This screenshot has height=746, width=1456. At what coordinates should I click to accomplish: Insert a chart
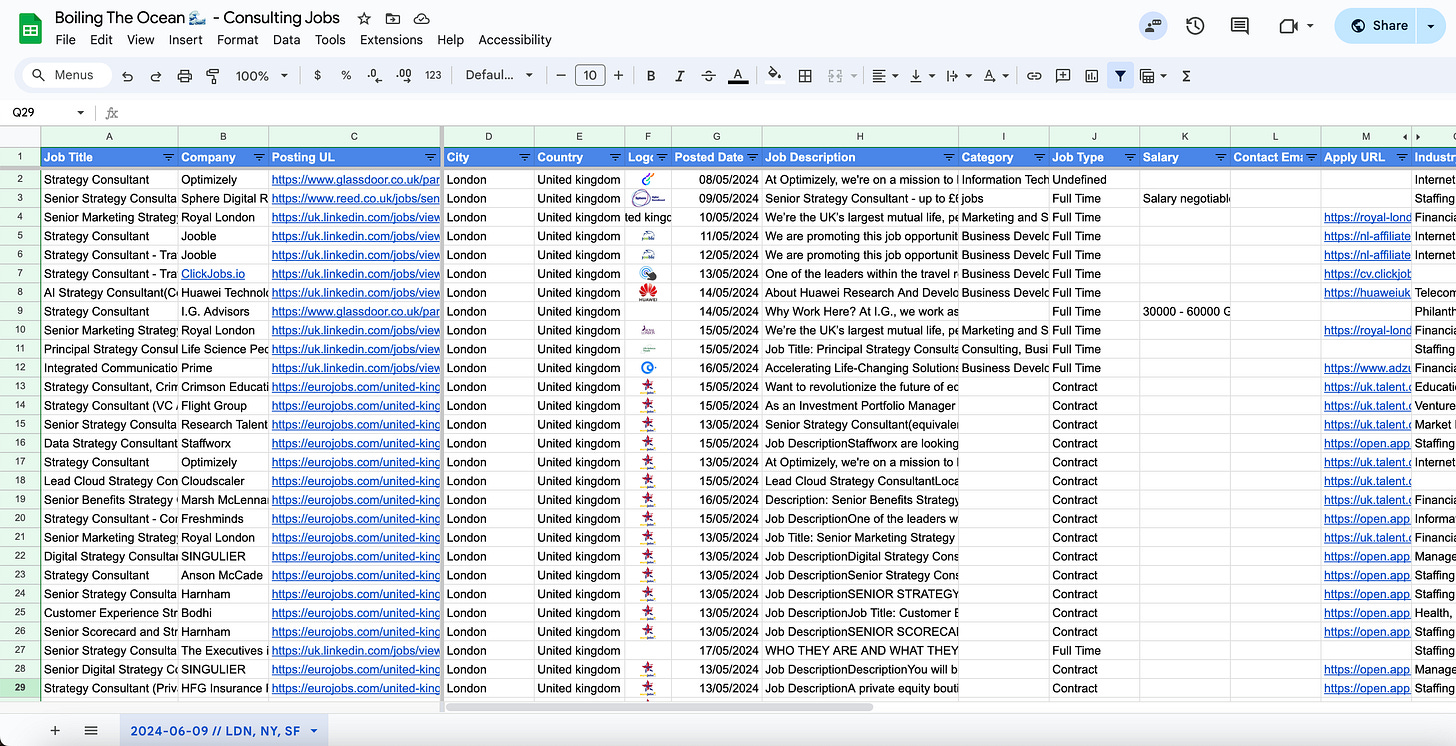(x=1092, y=76)
